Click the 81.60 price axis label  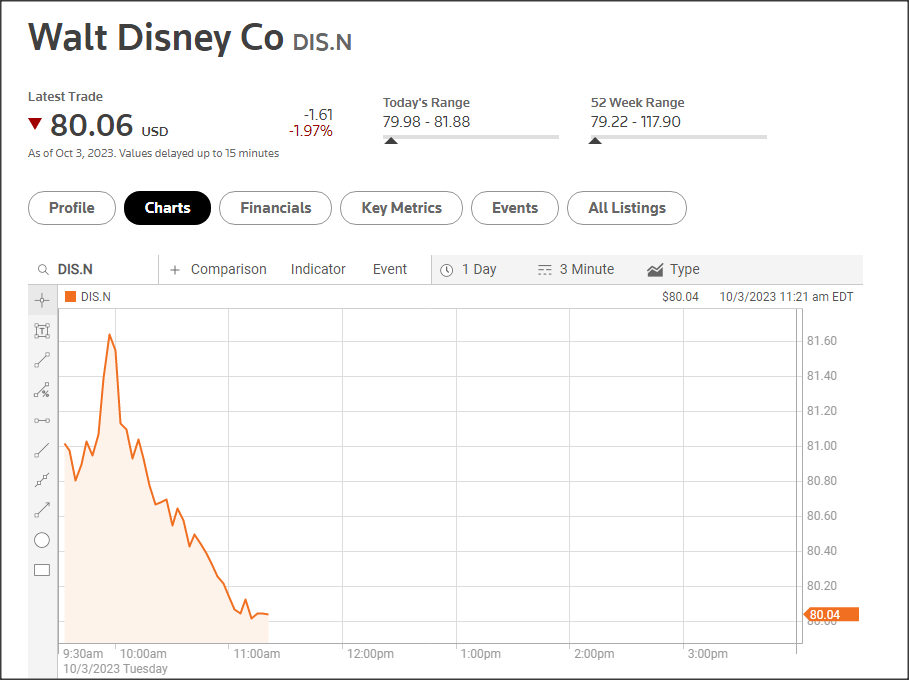[822, 341]
